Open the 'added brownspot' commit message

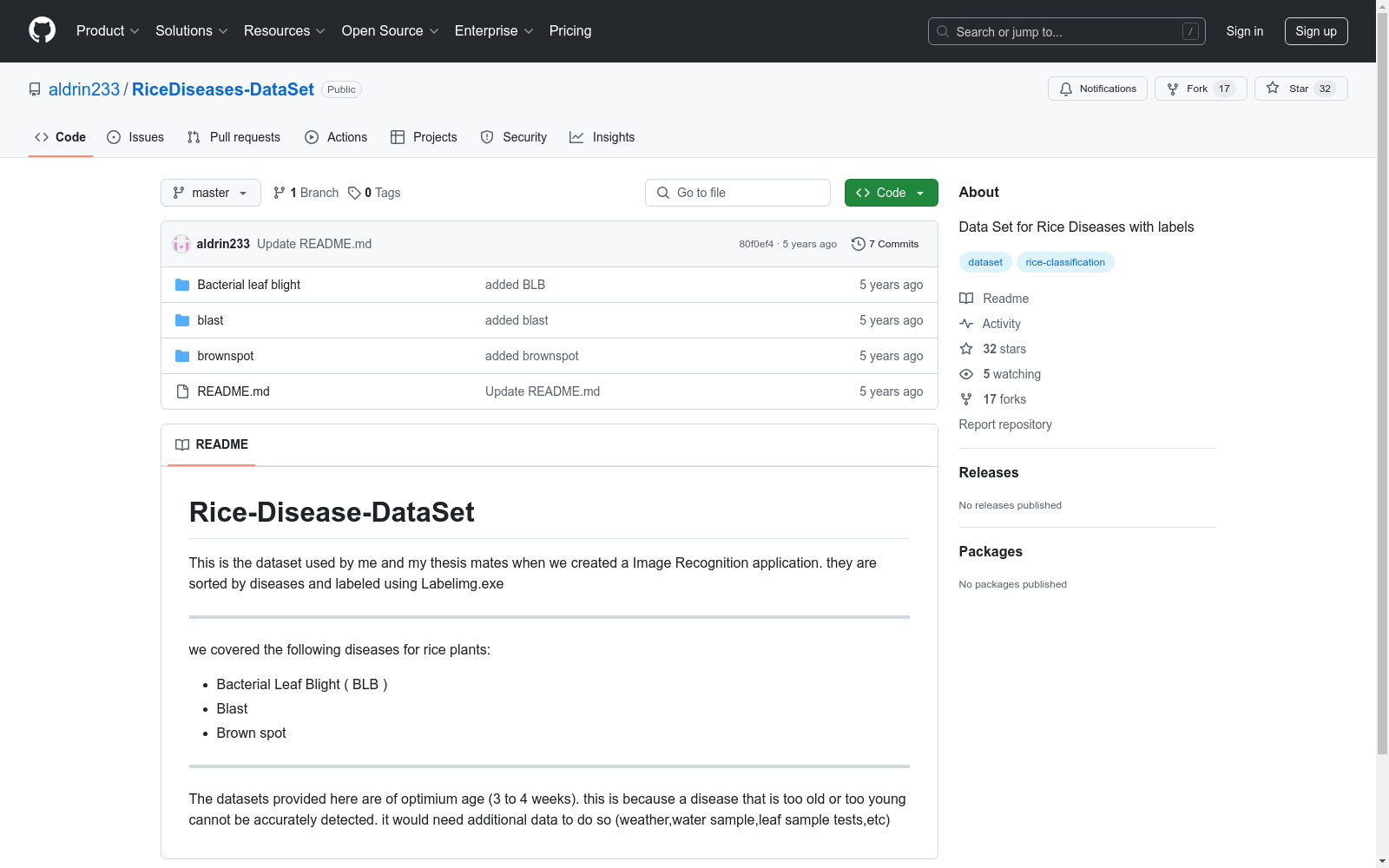(531, 356)
